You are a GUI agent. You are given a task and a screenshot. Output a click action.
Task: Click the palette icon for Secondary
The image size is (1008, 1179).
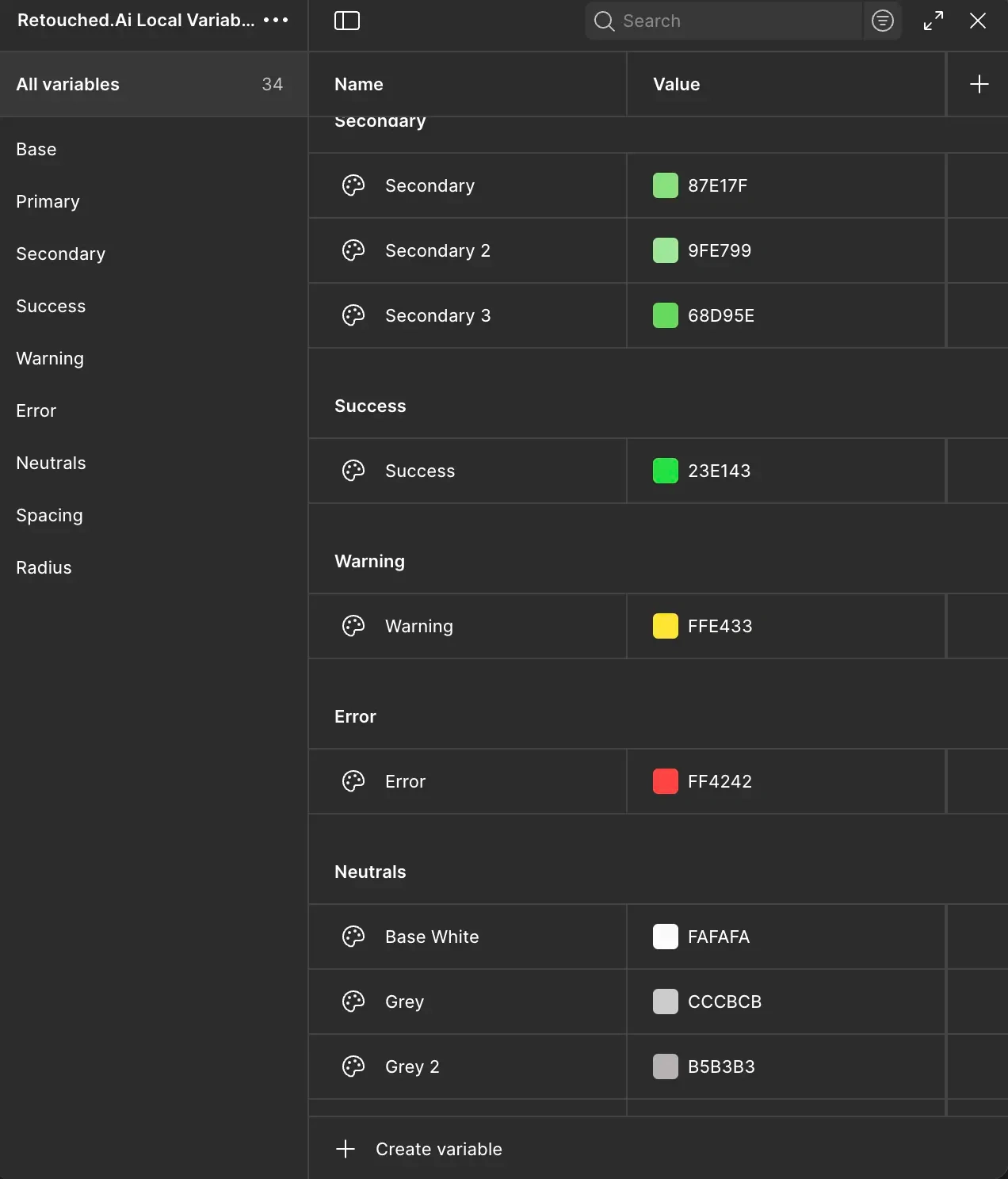(353, 185)
